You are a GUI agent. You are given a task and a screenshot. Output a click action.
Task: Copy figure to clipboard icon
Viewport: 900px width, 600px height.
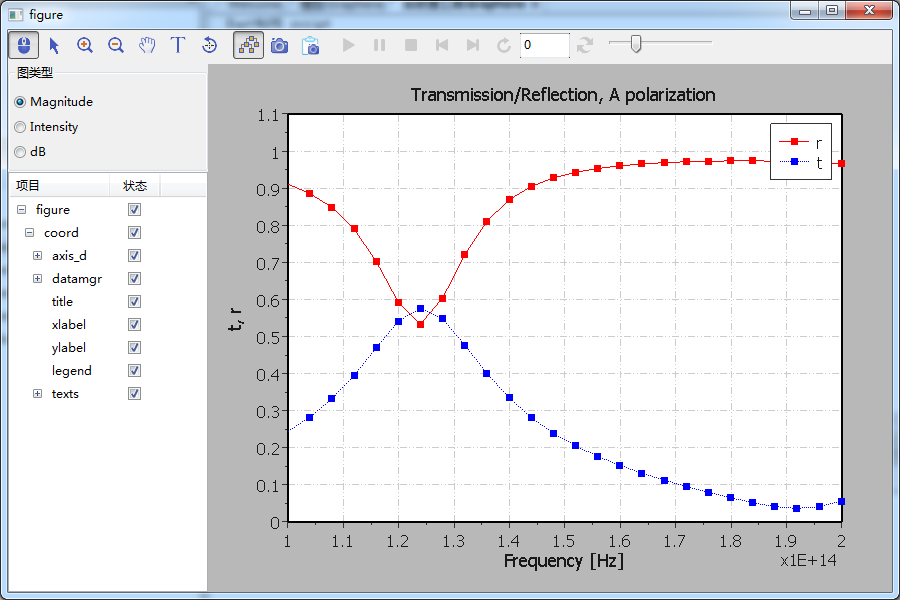[311, 45]
